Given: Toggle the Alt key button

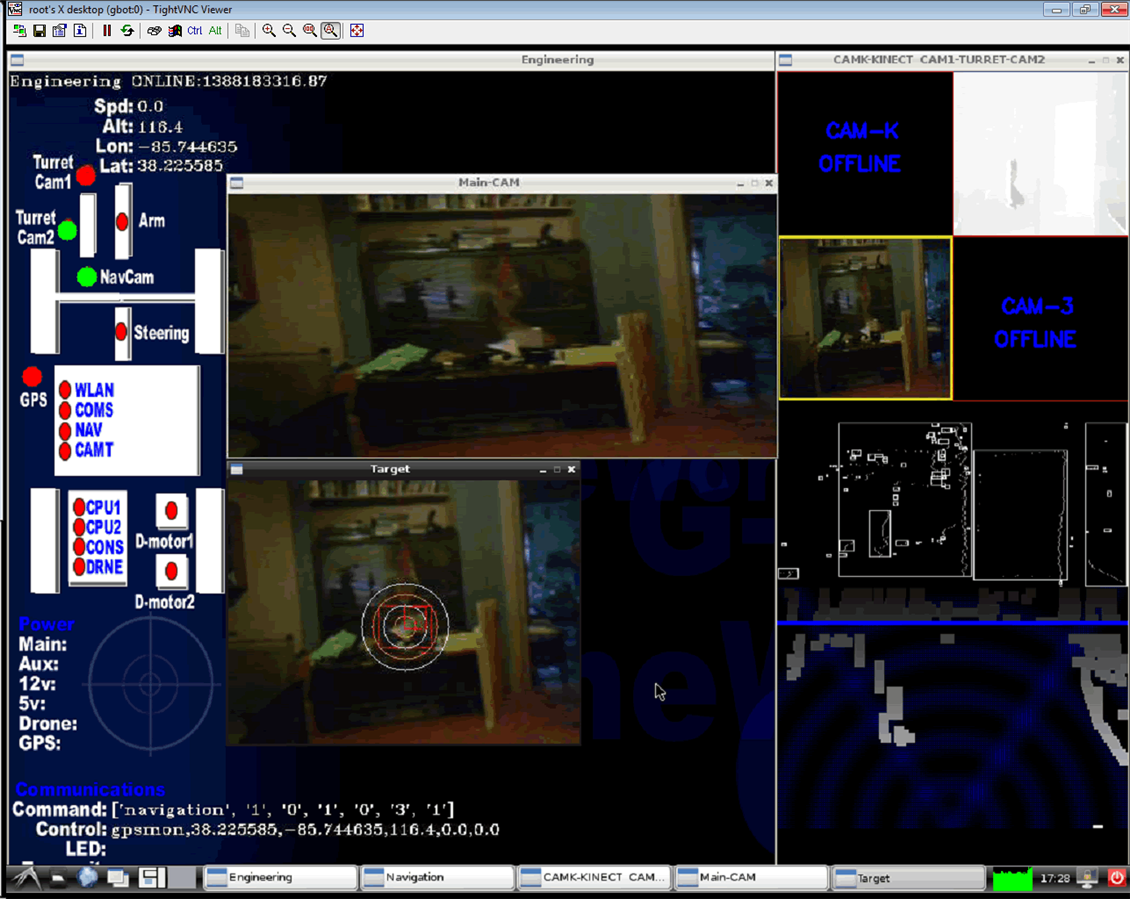Looking at the screenshot, I should [215, 30].
